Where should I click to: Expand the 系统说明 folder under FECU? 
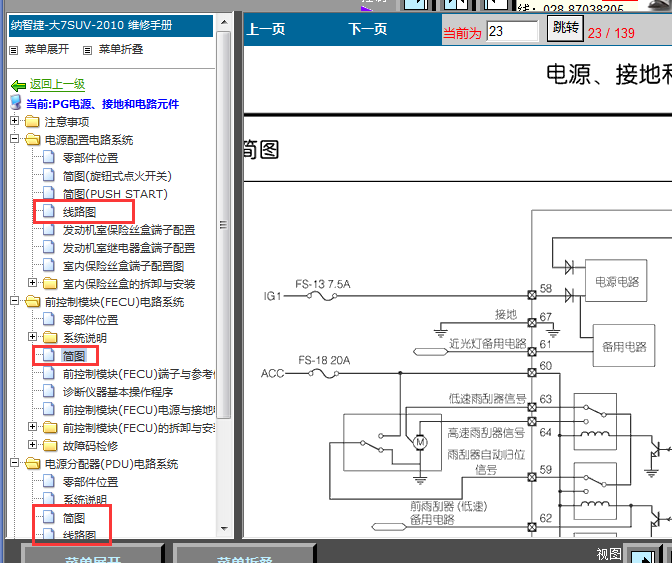coord(33,338)
